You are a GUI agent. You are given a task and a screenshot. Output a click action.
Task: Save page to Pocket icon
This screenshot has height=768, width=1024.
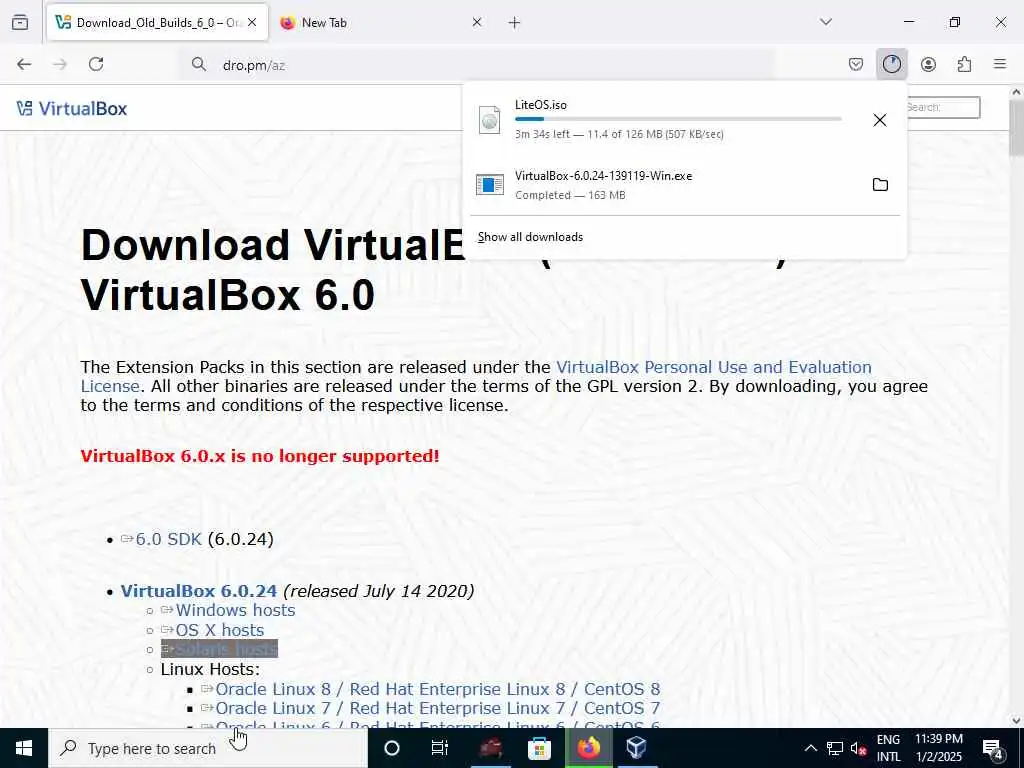click(856, 64)
